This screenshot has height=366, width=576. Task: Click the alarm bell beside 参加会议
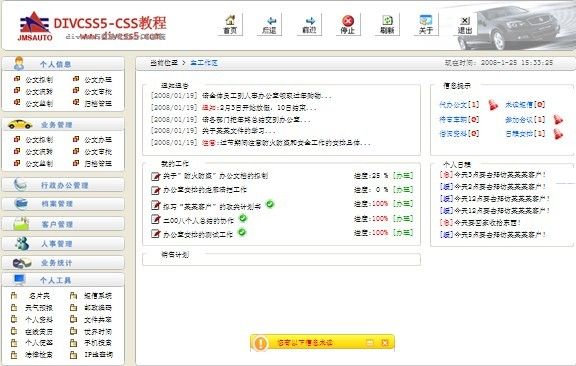point(558,119)
